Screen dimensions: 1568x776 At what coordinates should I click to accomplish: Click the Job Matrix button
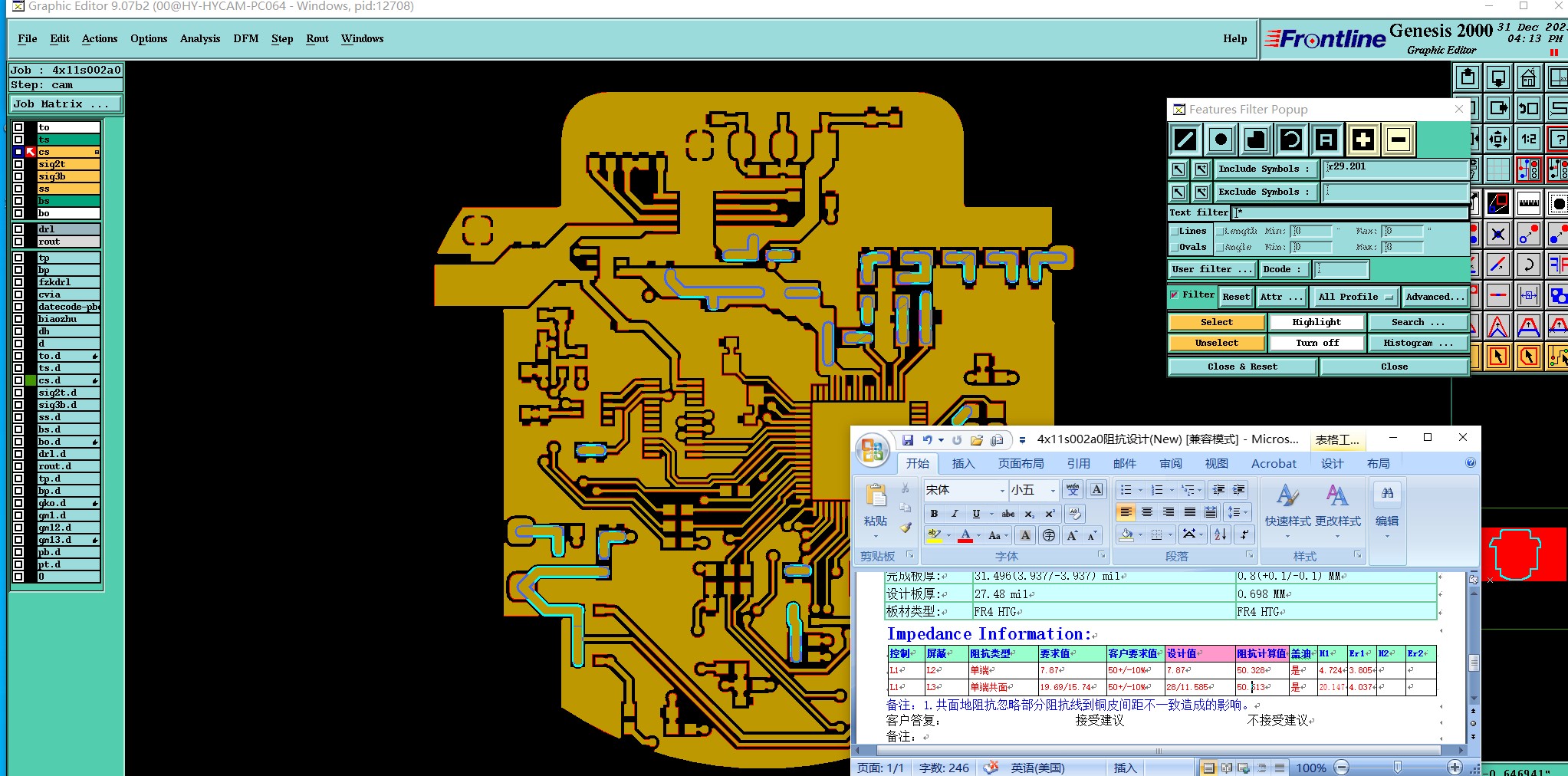[66, 104]
